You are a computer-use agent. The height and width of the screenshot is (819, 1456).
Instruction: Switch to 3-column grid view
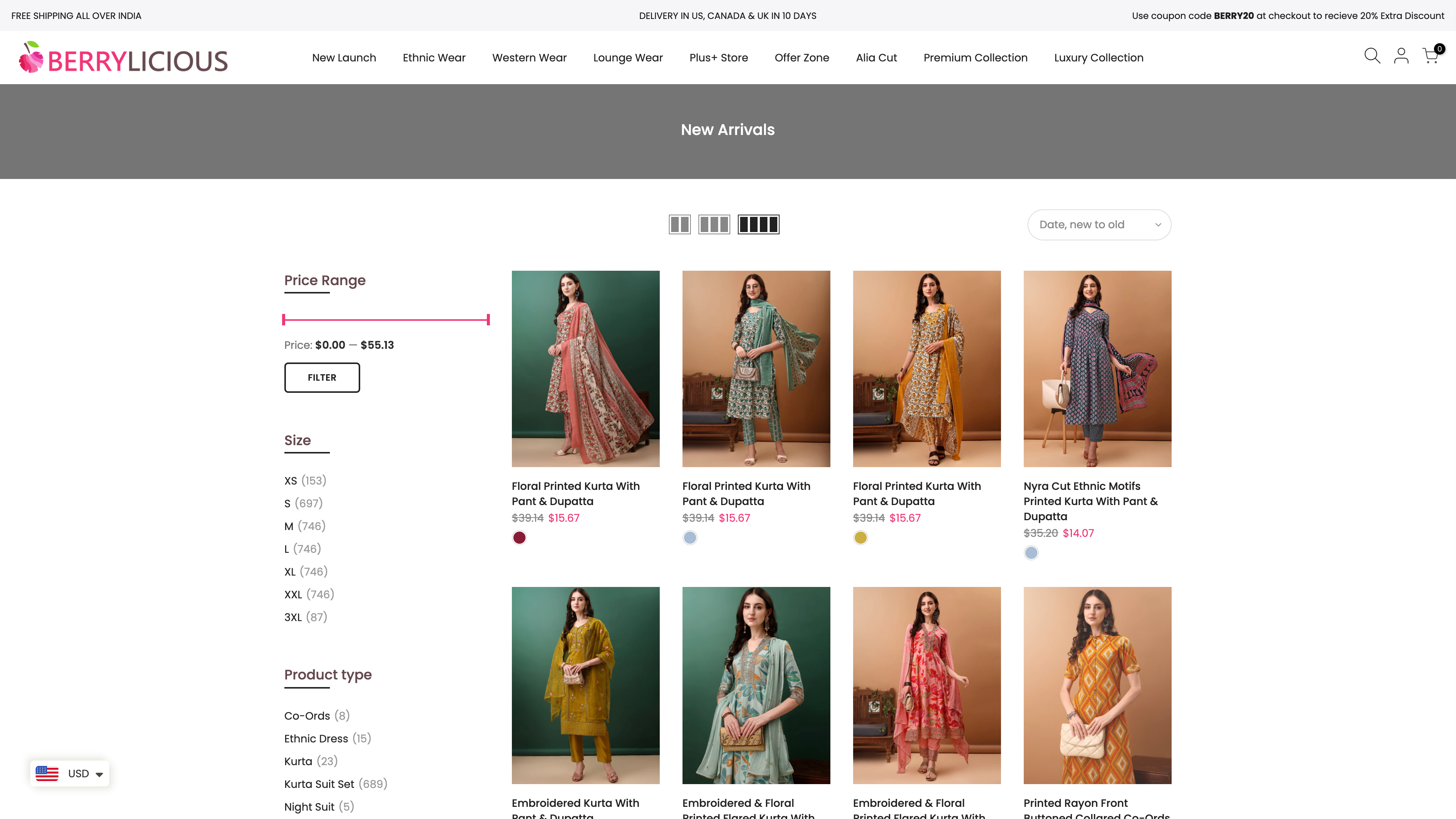(714, 224)
